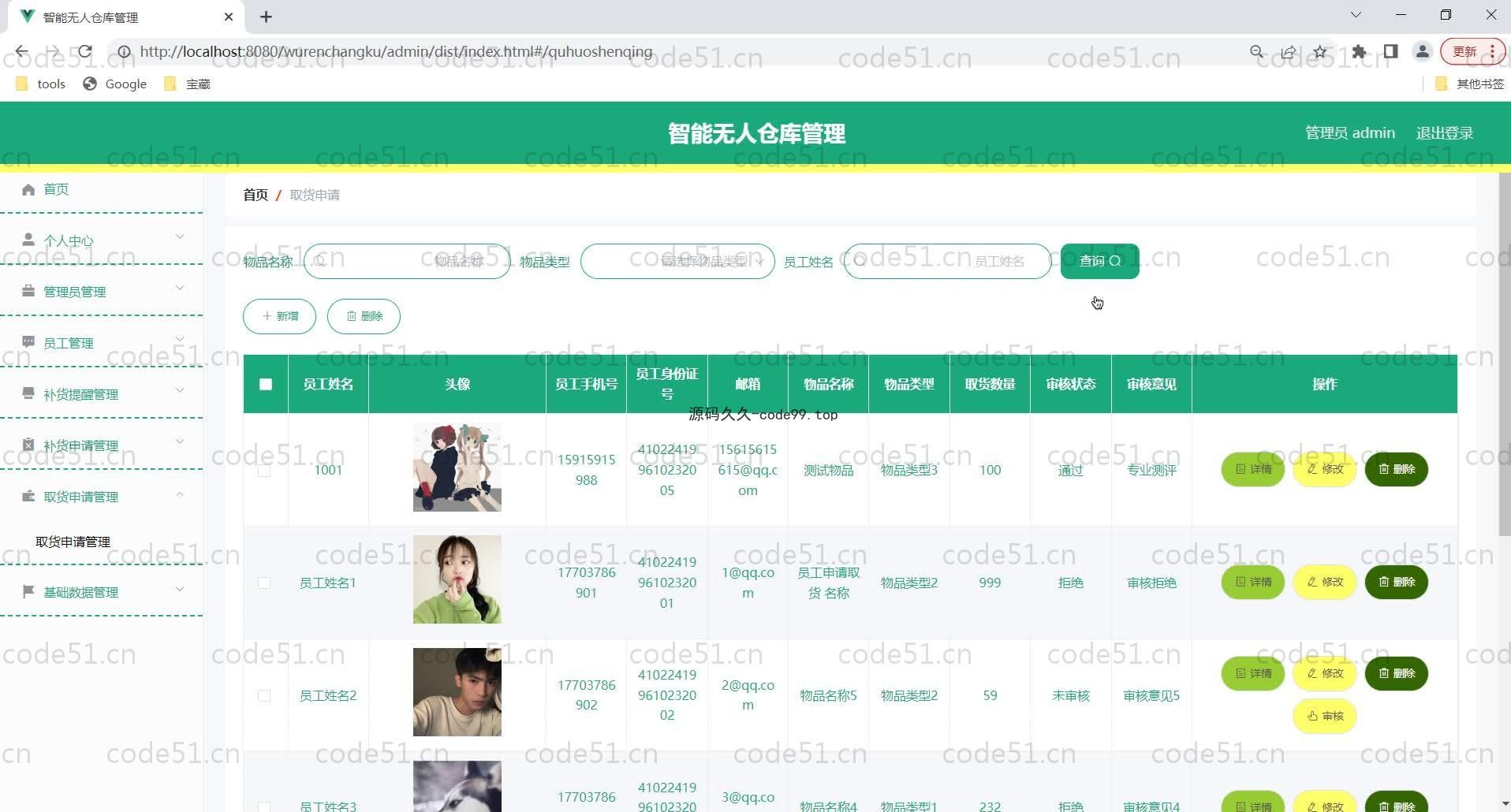The height and width of the screenshot is (812, 1511).
Task: Click the 首页 breadcrumb link
Action: pyautogui.click(x=256, y=195)
